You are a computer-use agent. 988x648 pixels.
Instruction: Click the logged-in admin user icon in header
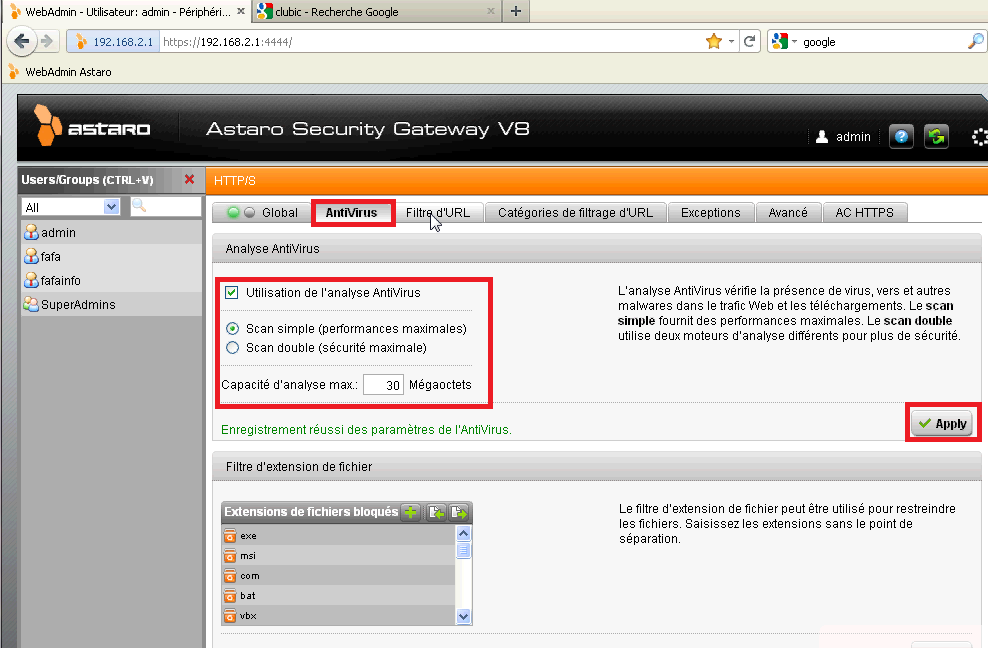822,137
